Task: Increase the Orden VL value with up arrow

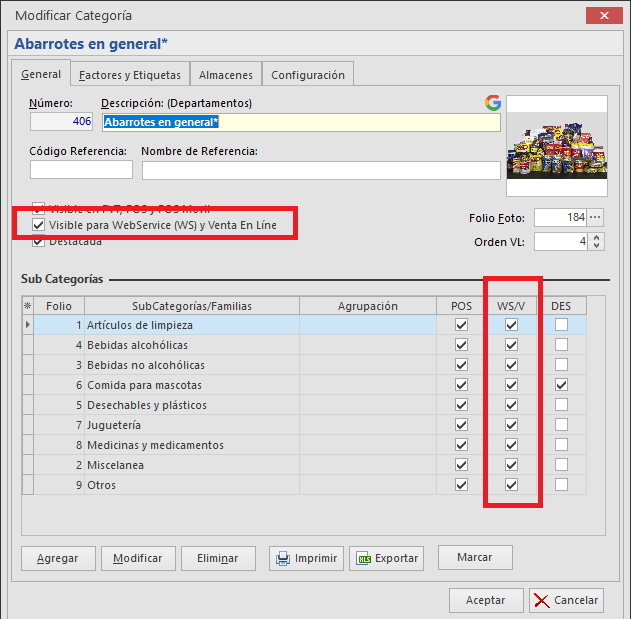Action: coord(597,237)
